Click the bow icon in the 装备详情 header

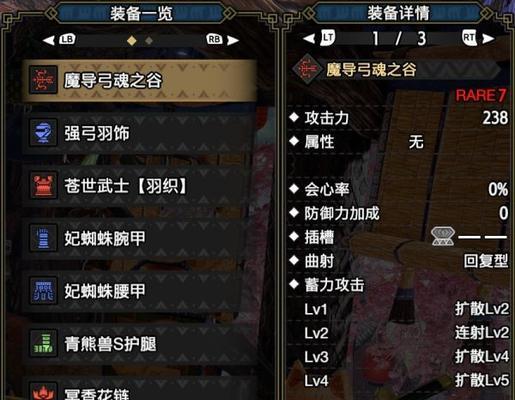point(307,68)
